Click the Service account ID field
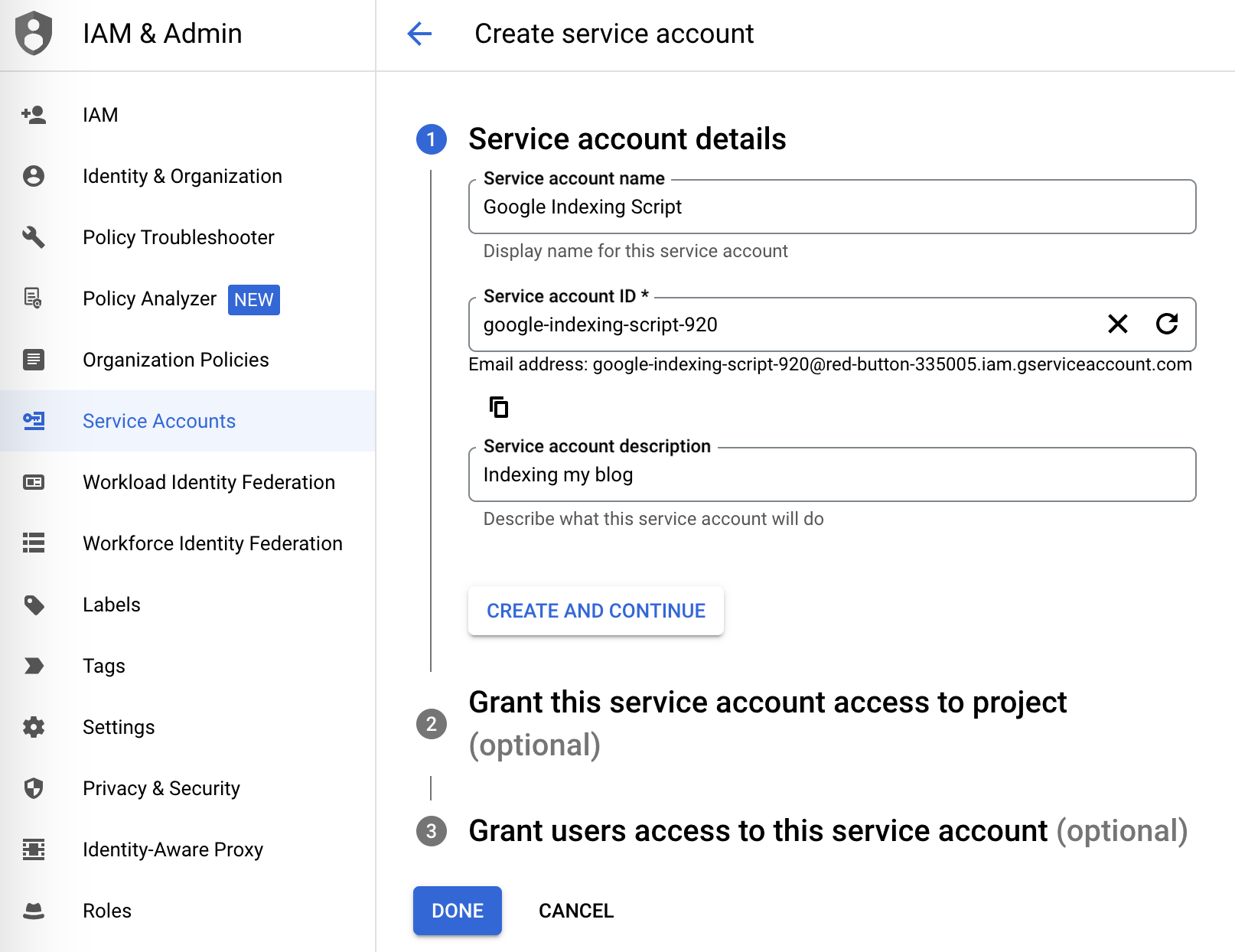Image resolution: width=1235 pixels, height=952 pixels. coord(832,324)
